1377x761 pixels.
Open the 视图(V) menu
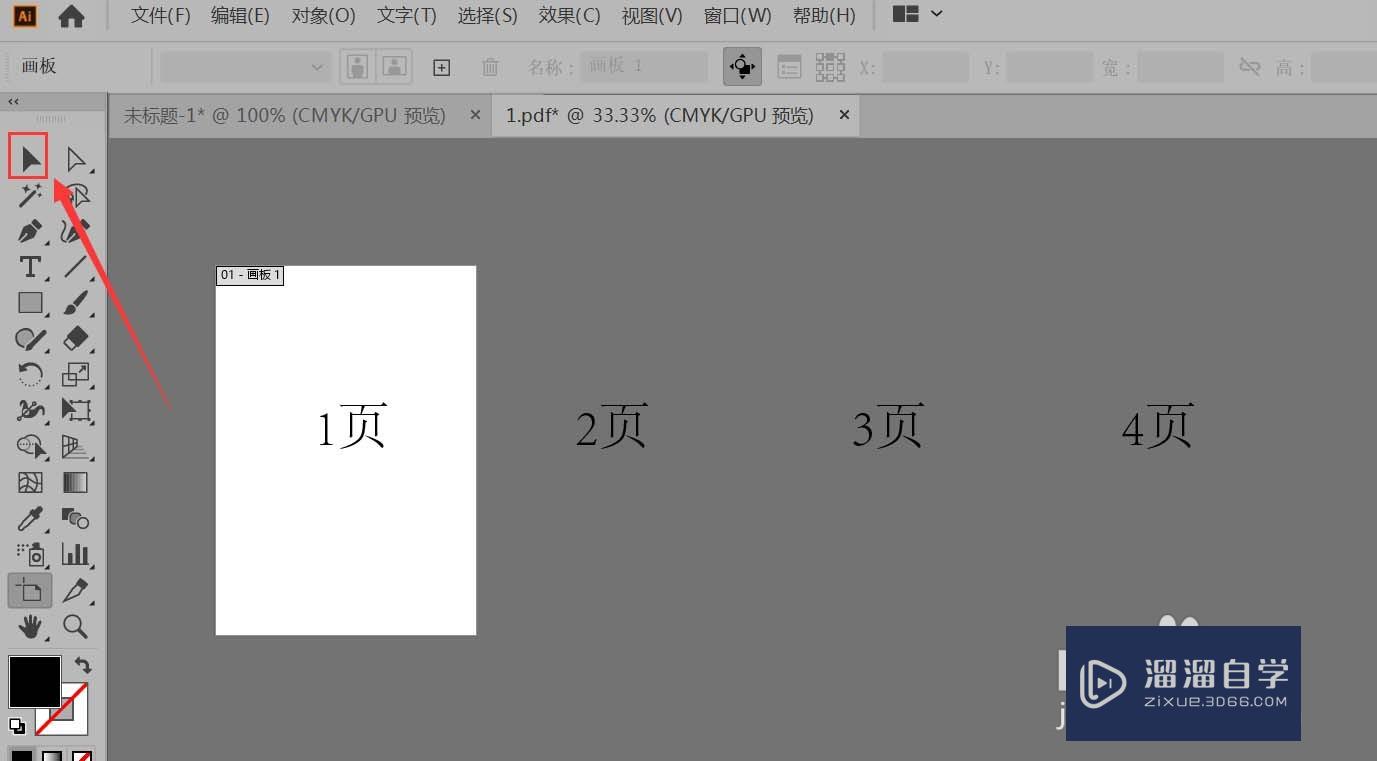click(x=652, y=15)
